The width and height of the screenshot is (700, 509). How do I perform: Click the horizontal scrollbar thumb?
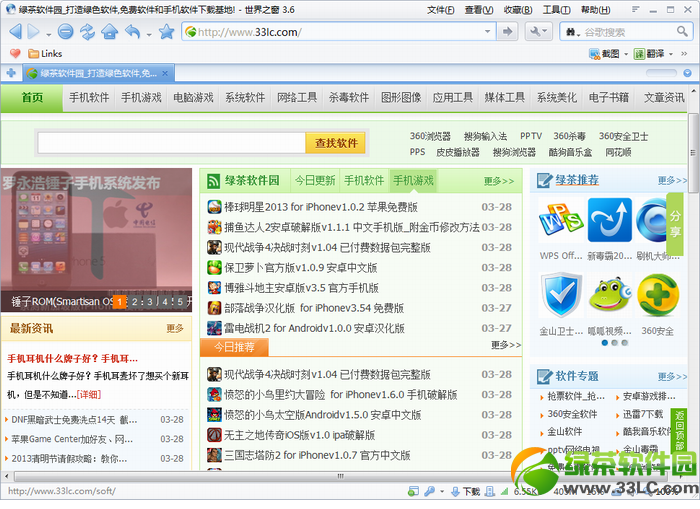click(x=340, y=476)
